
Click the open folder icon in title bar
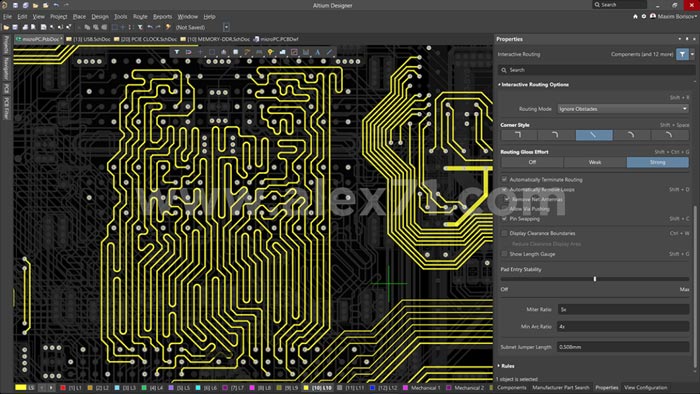click(x=35, y=5)
